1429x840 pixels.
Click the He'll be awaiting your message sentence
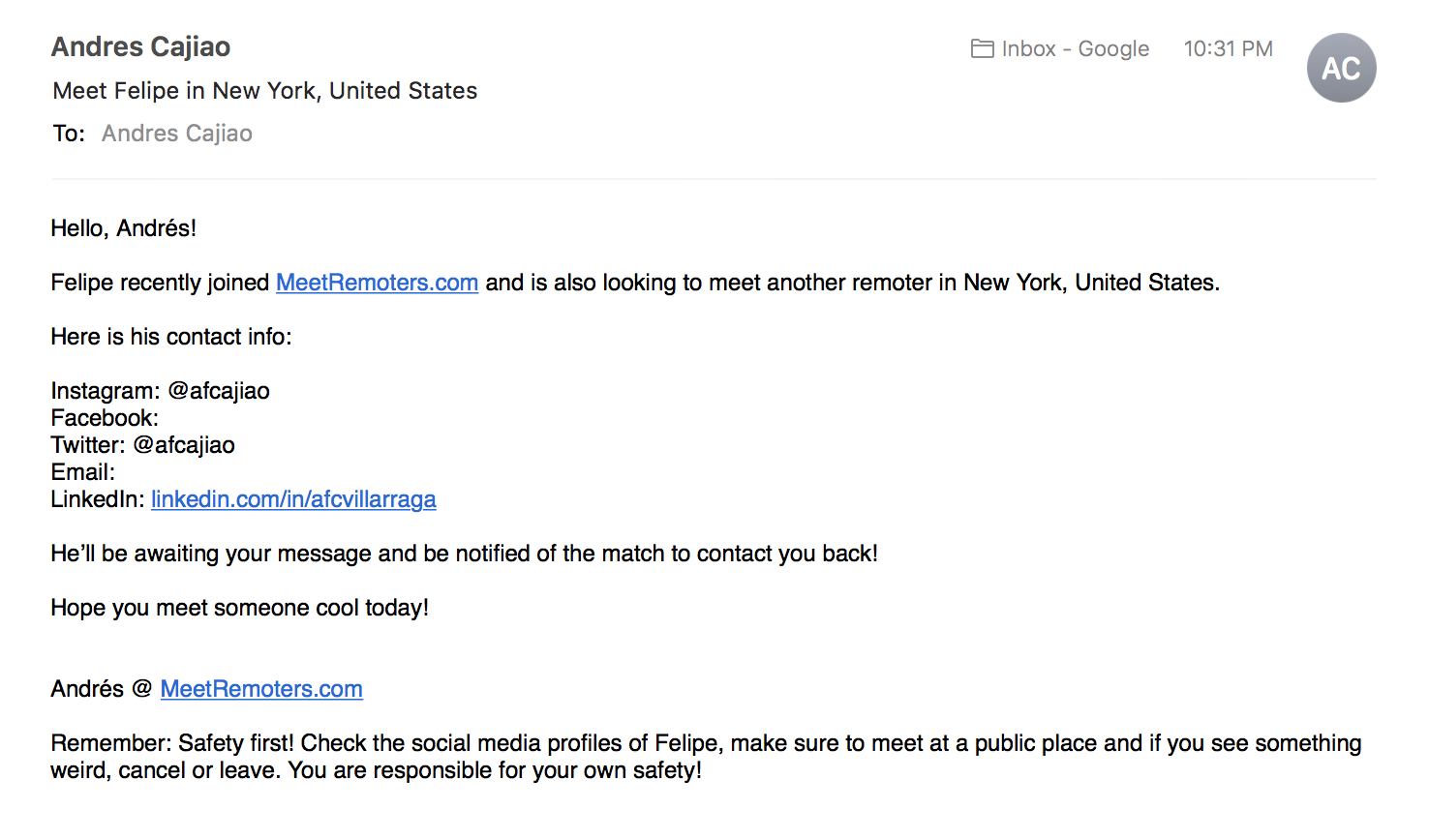point(464,554)
